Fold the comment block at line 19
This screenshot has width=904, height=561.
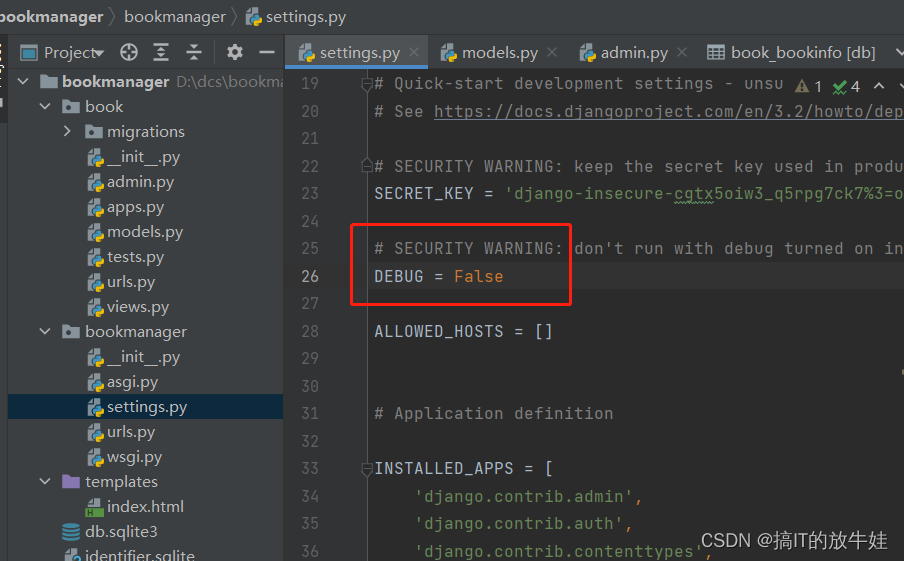click(x=367, y=85)
